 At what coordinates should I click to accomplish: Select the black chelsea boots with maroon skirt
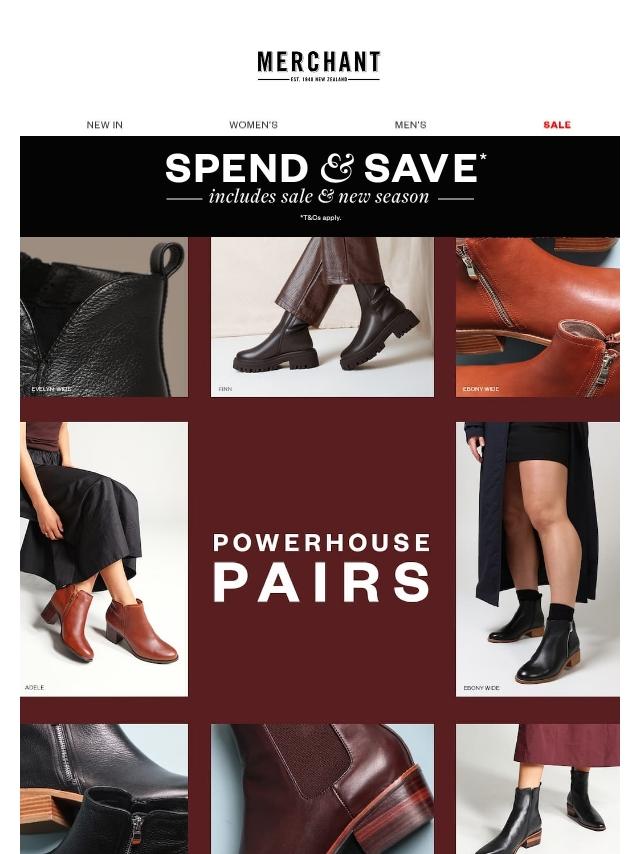point(538,789)
